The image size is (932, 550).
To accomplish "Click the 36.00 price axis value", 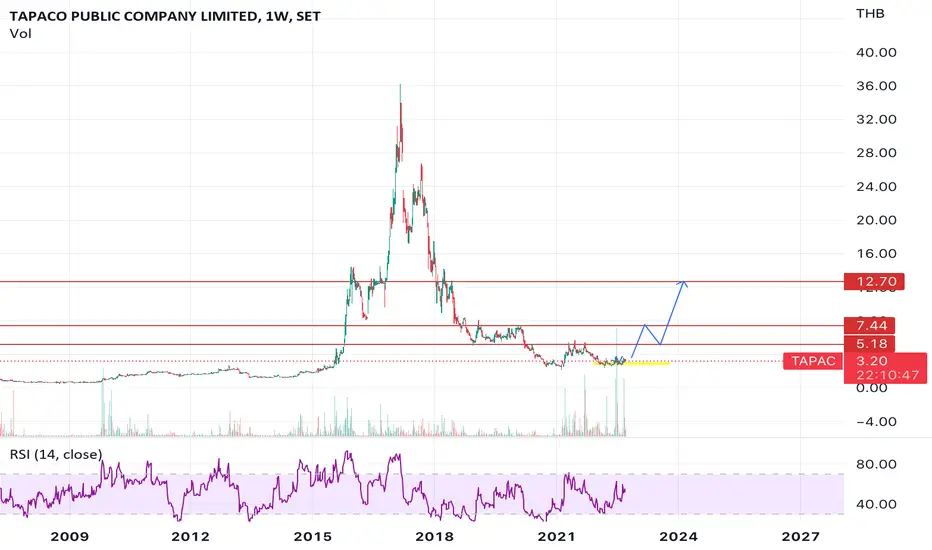I will click(x=876, y=86).
